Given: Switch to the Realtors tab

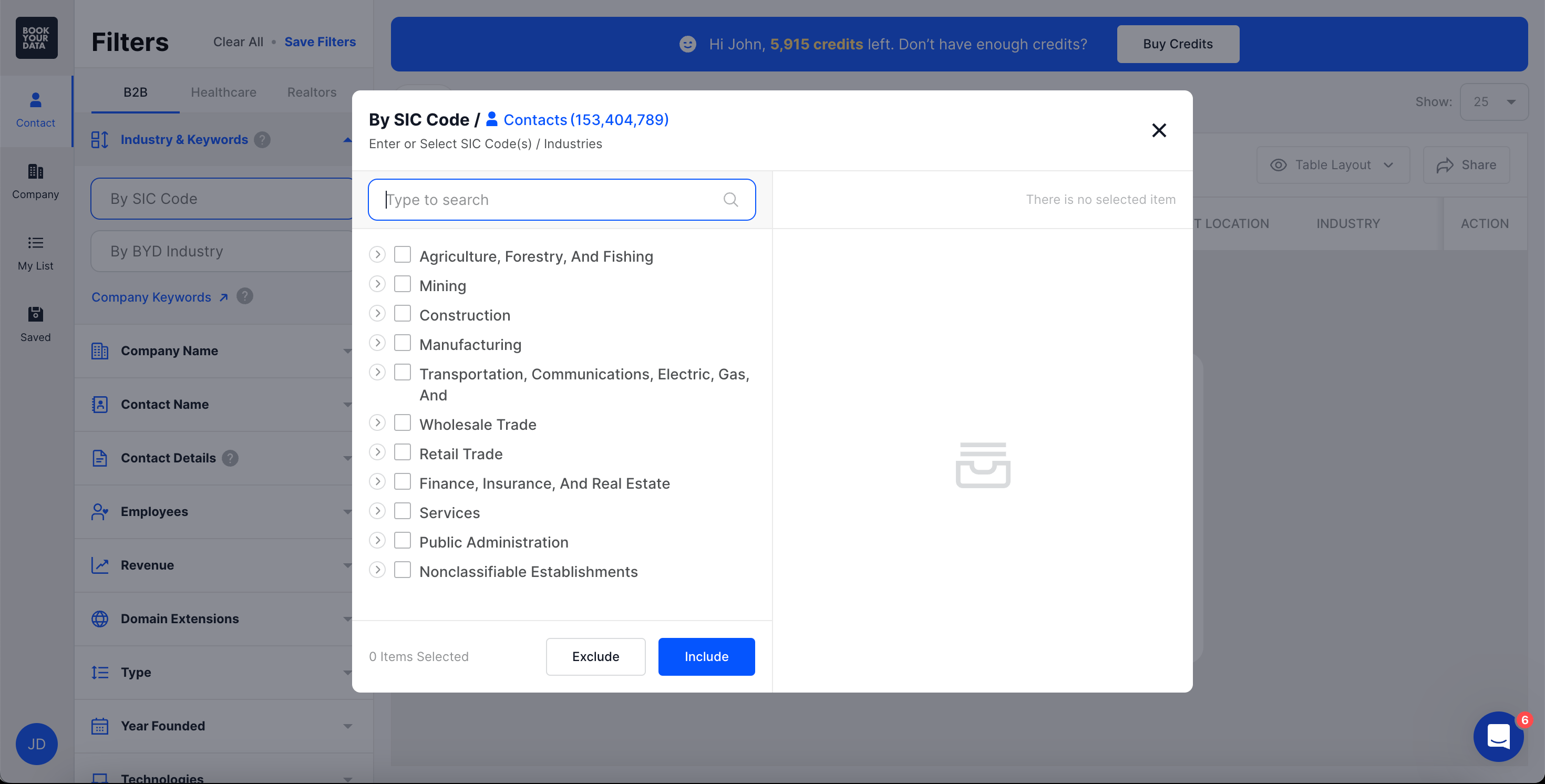Looking at the screenshot, I should [311, 92].
